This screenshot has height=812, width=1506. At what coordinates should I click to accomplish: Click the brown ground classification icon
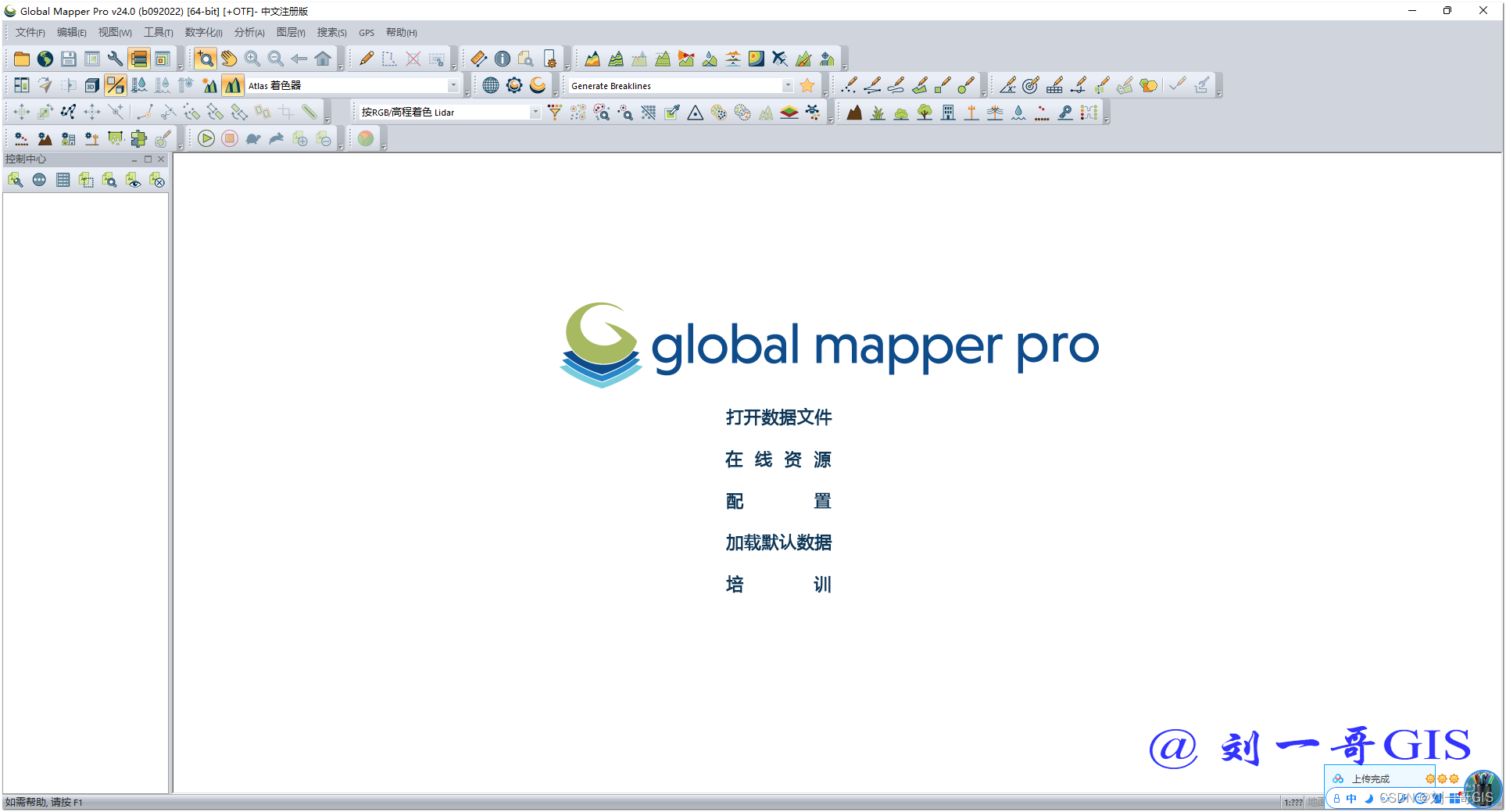click(854, 113)
